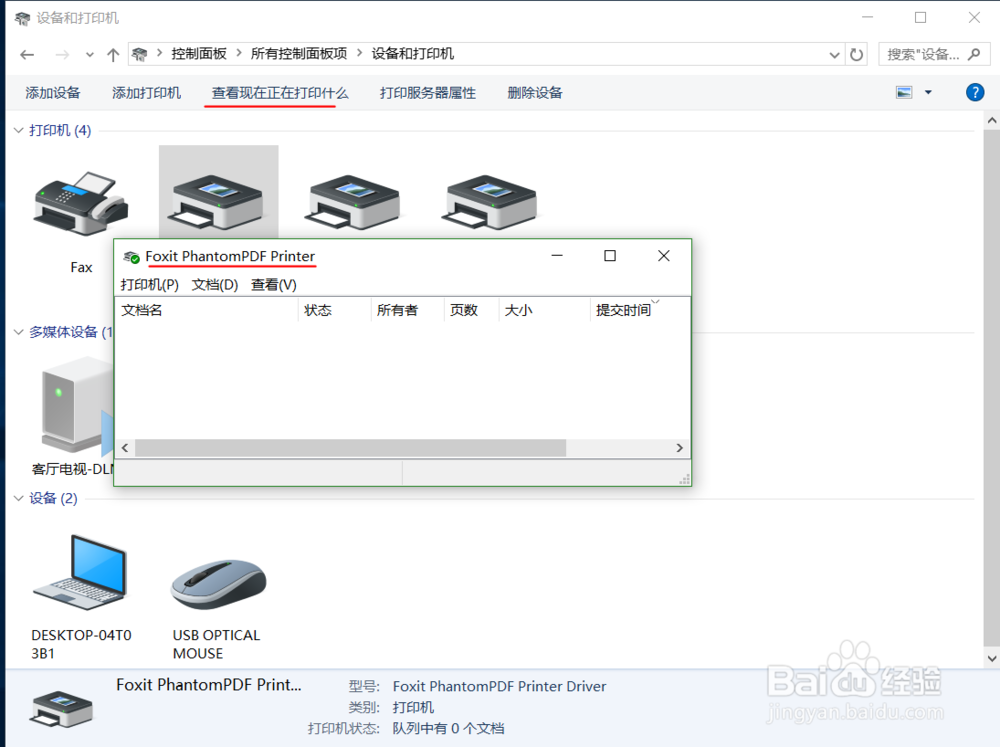Click 删除设备 in the toolbar

(535, 92)
